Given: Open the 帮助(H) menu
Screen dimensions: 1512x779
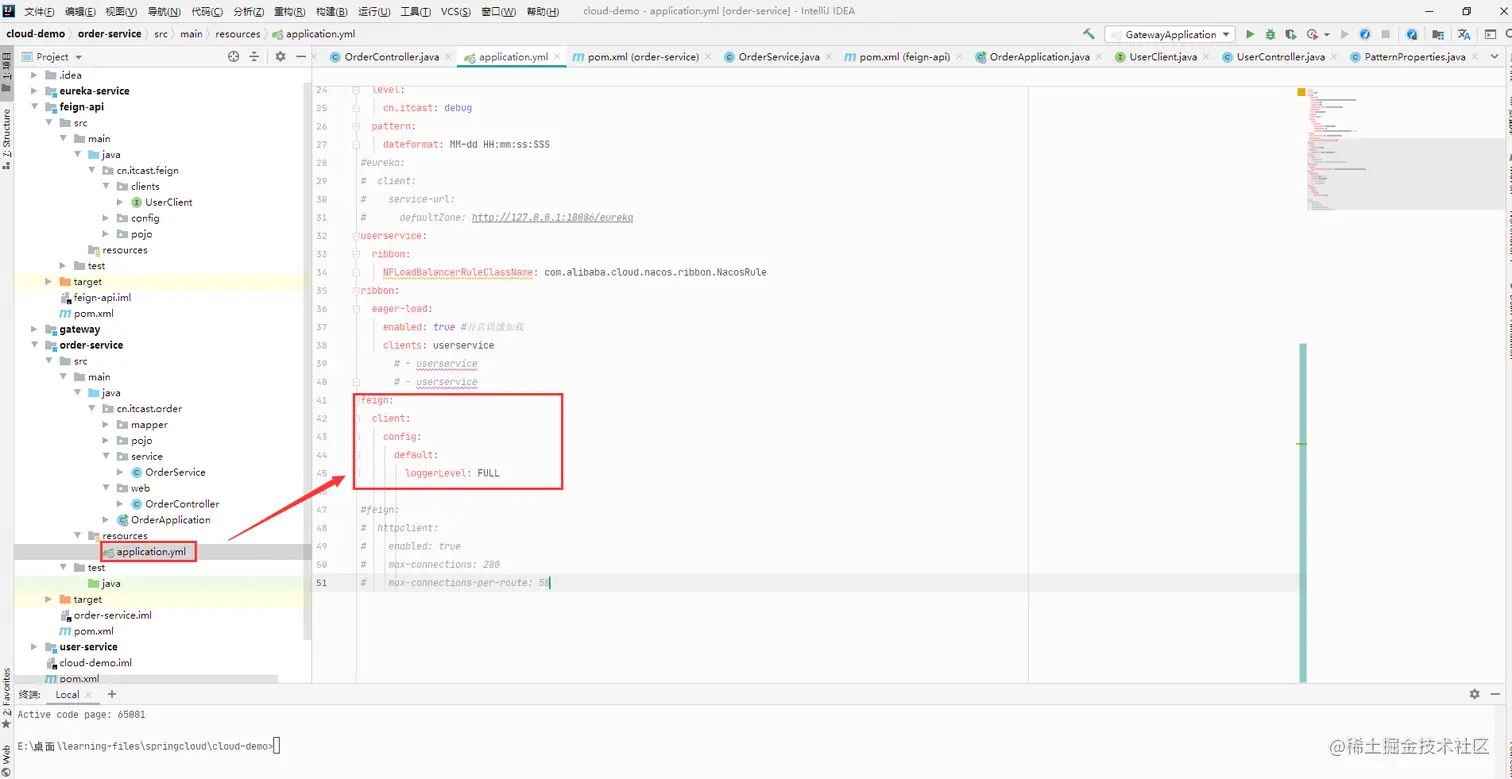Looking at the screenshot, I should click(543, 11).
